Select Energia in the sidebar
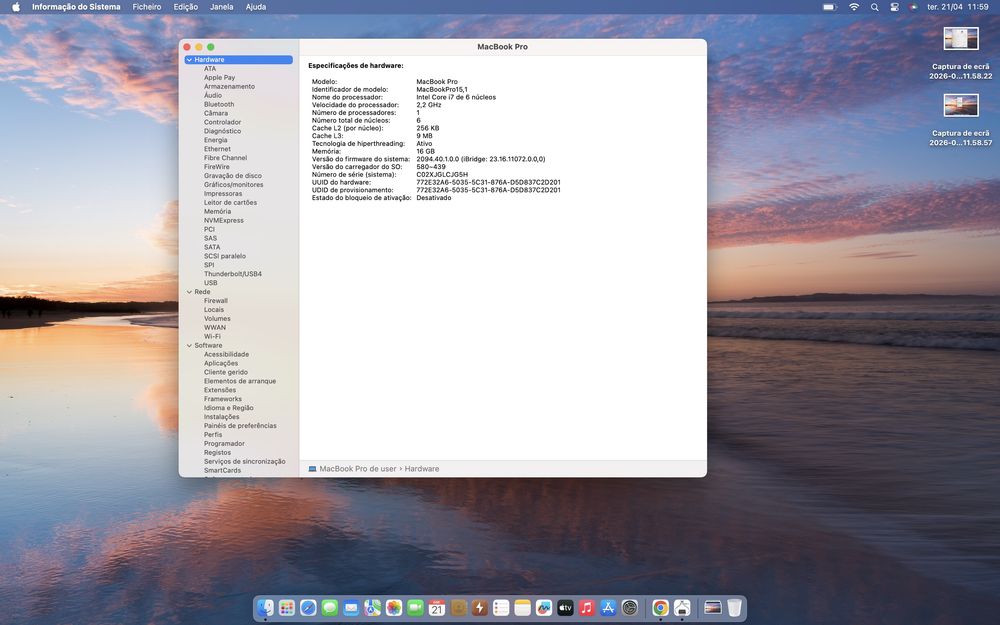 (216, 140)
